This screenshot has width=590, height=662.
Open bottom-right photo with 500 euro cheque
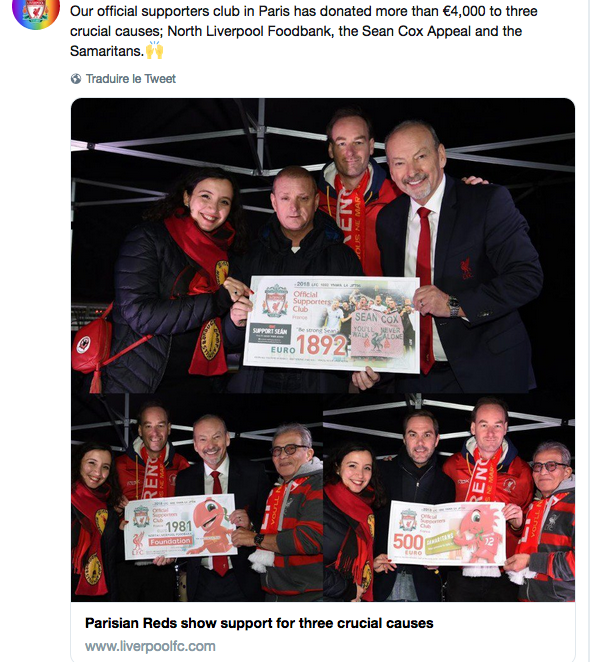[x=449, y=497]
